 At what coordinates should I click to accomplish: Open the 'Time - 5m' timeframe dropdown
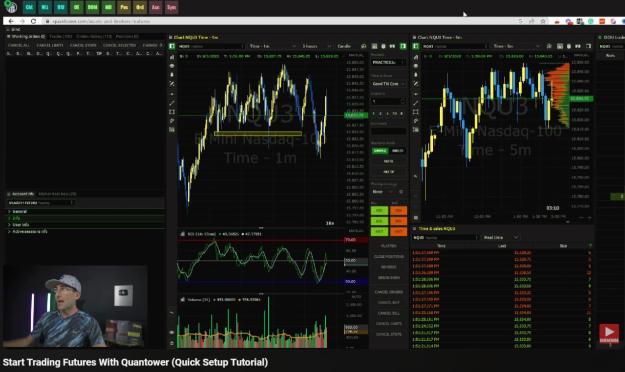(x=516, y=46)
